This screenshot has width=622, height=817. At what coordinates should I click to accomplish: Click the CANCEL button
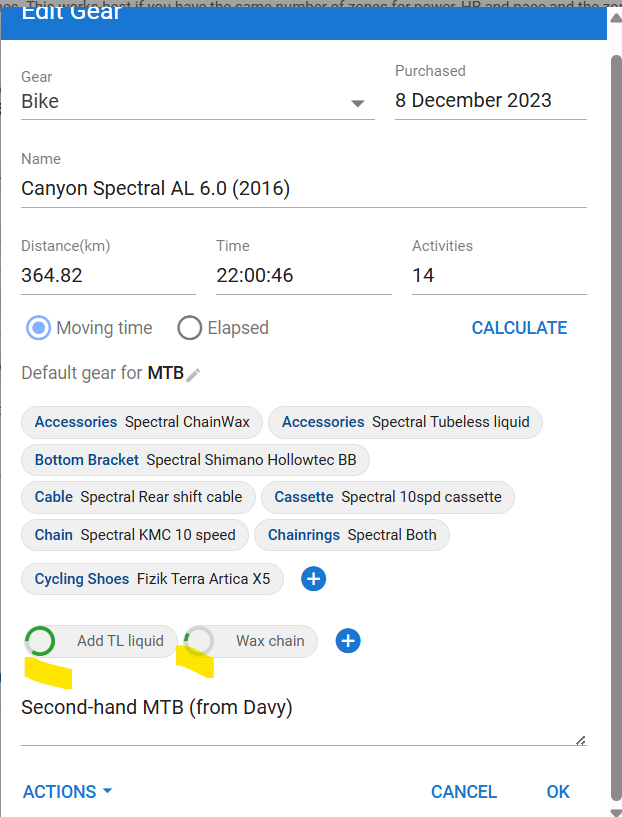(x=464, y=792)
